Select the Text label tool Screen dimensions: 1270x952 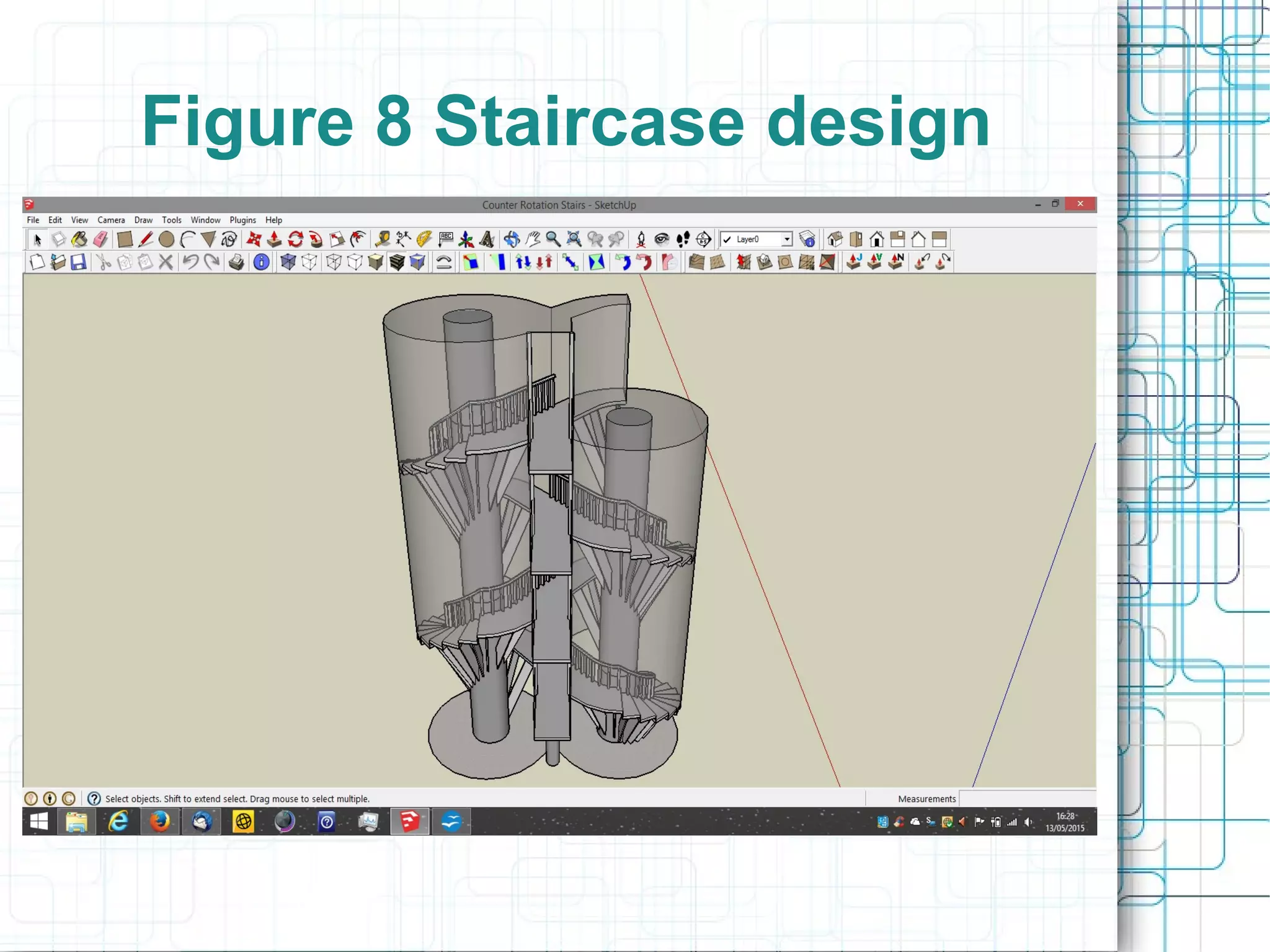click(x=445, y=239)
